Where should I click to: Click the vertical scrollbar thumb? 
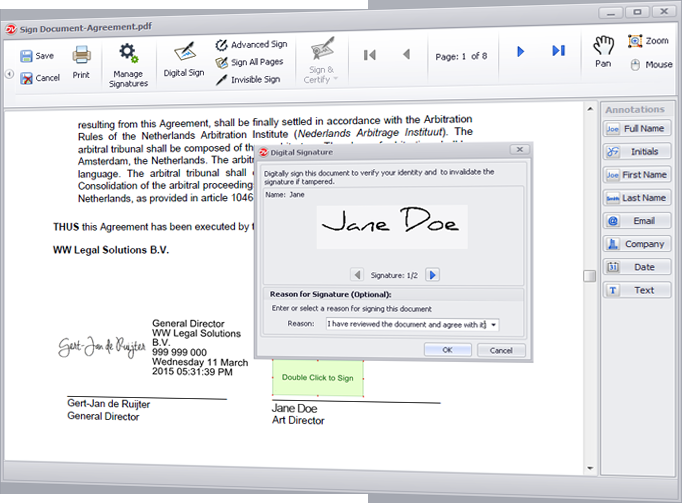(x=589, y=276)
